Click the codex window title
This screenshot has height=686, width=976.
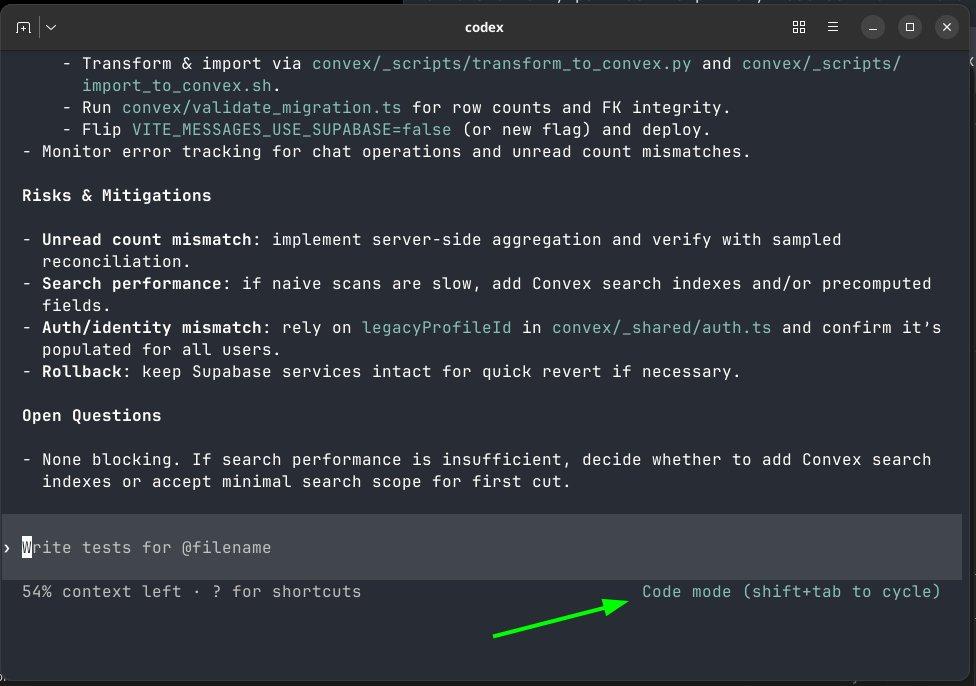click(485, 28)
